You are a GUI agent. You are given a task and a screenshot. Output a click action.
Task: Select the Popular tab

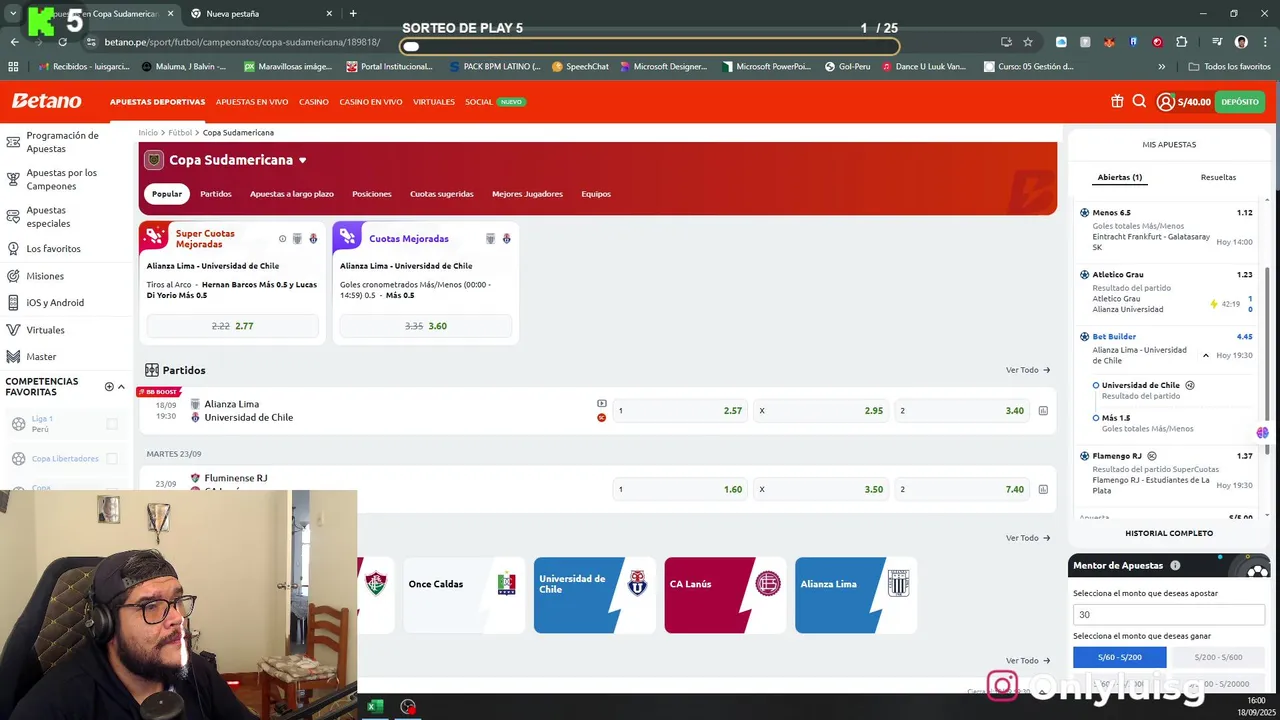pyautogui.click(x=167, y=194)
